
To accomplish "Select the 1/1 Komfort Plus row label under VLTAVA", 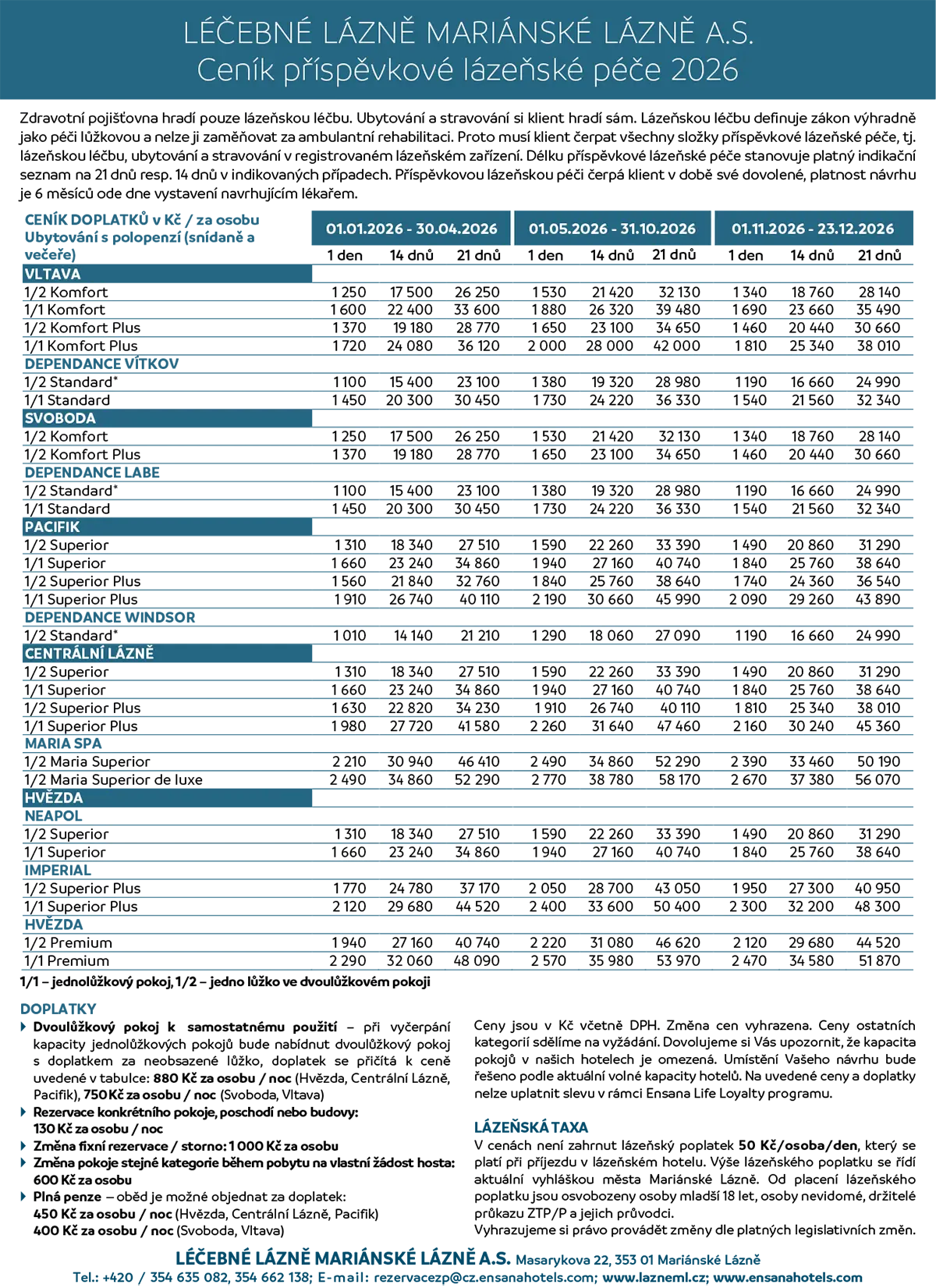I will pos(80,346).
